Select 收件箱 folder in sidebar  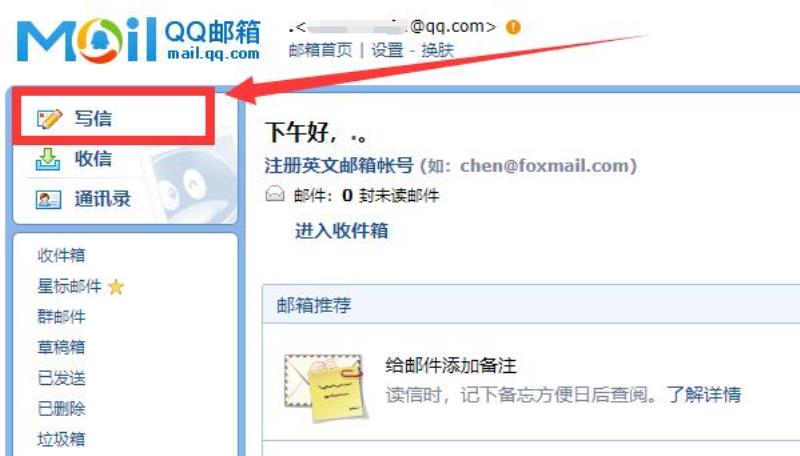pos(61,255)
